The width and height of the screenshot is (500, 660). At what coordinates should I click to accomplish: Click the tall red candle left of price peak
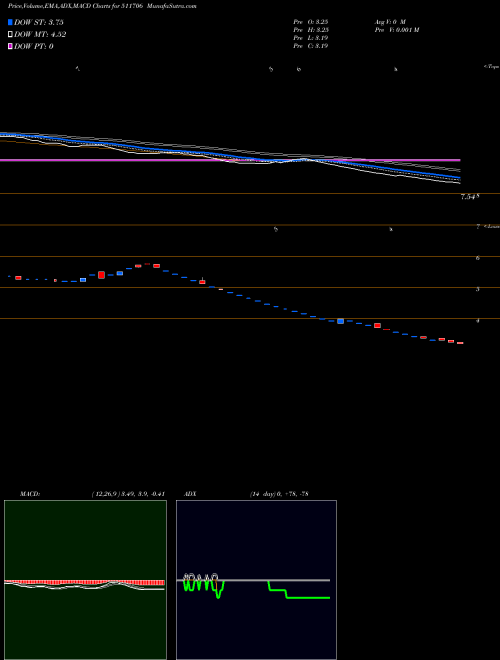101,275
